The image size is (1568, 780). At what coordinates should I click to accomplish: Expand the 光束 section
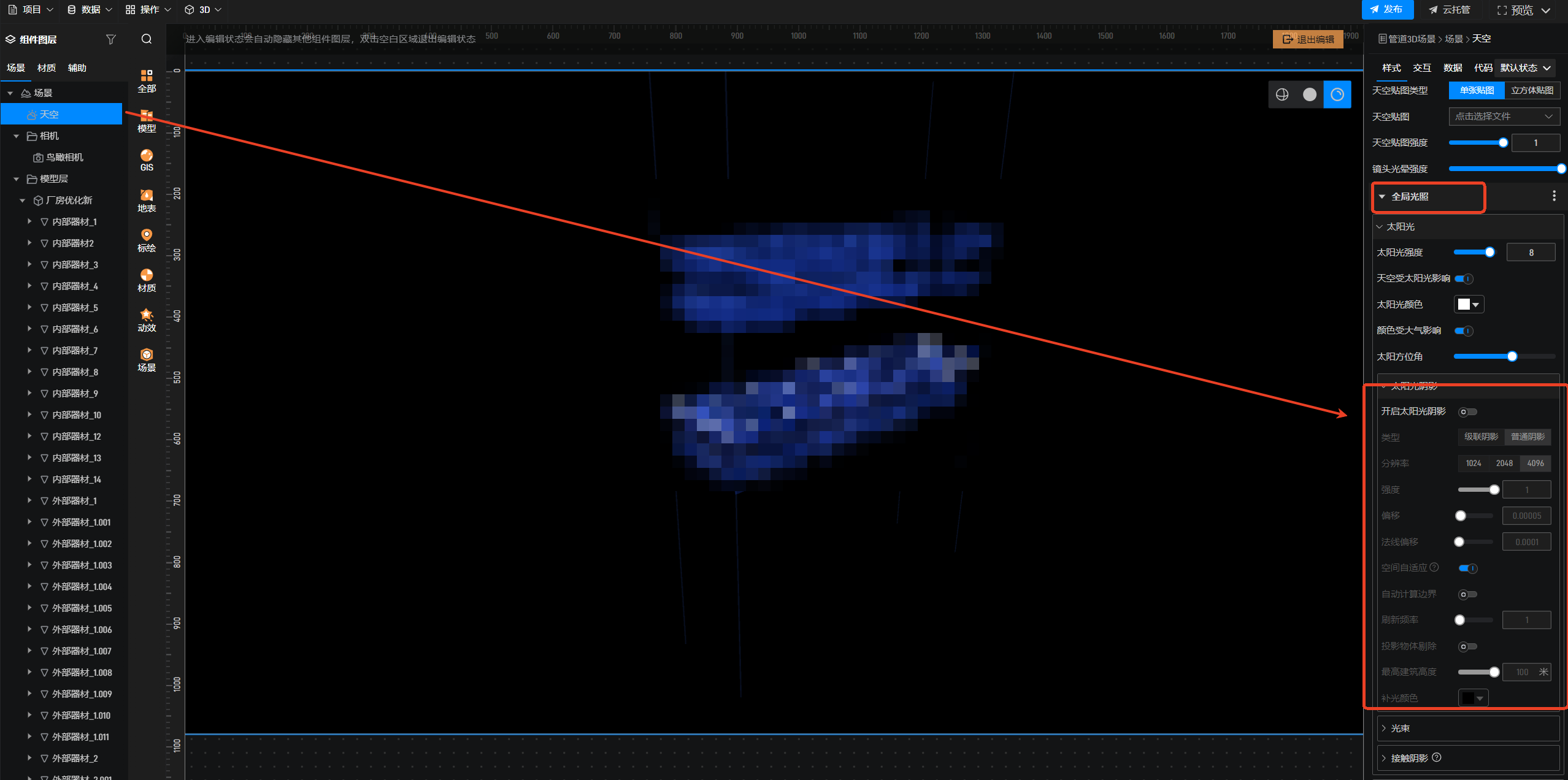pos(1400,728)
